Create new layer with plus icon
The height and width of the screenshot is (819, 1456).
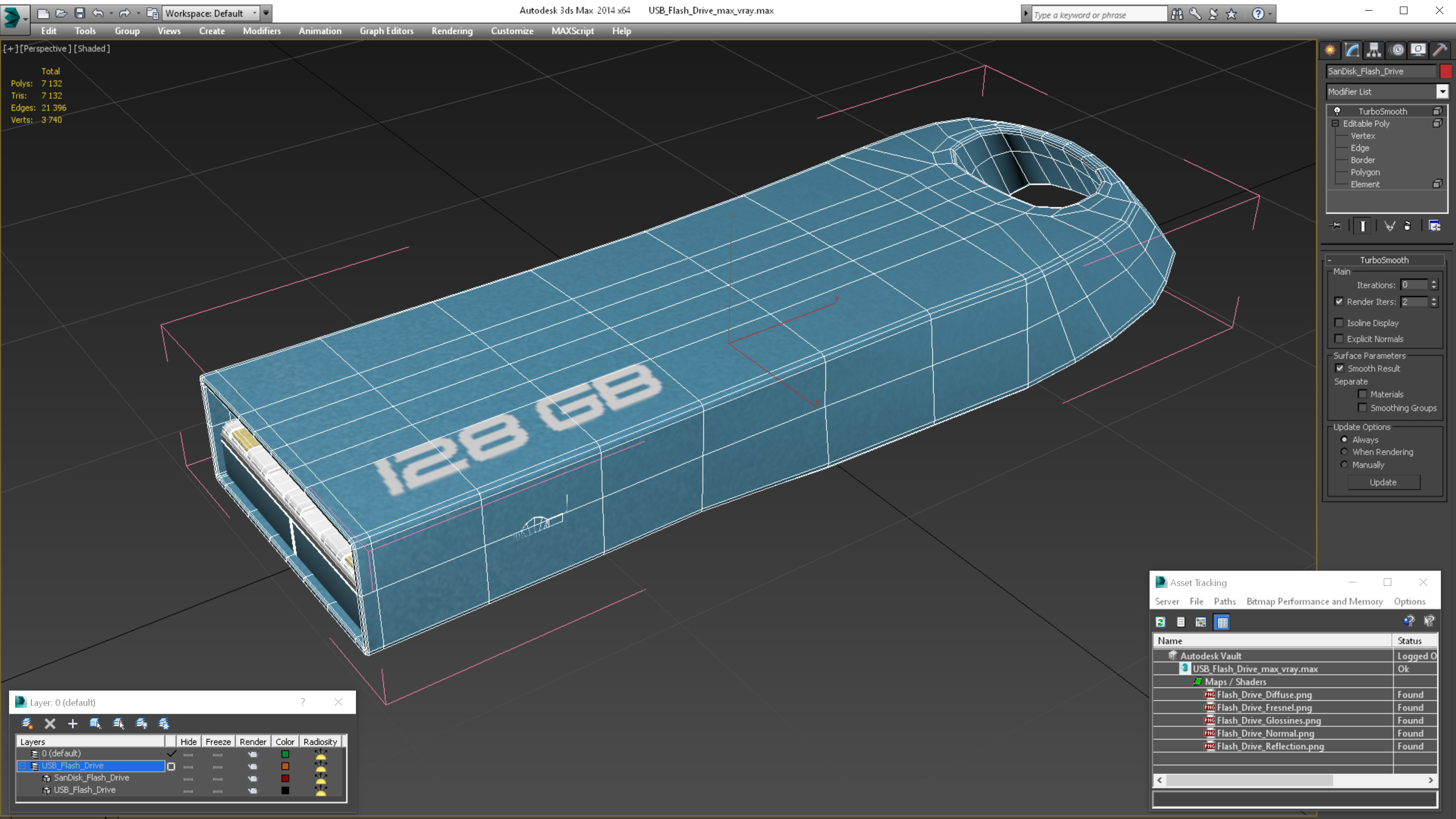(x=72, y=723)
